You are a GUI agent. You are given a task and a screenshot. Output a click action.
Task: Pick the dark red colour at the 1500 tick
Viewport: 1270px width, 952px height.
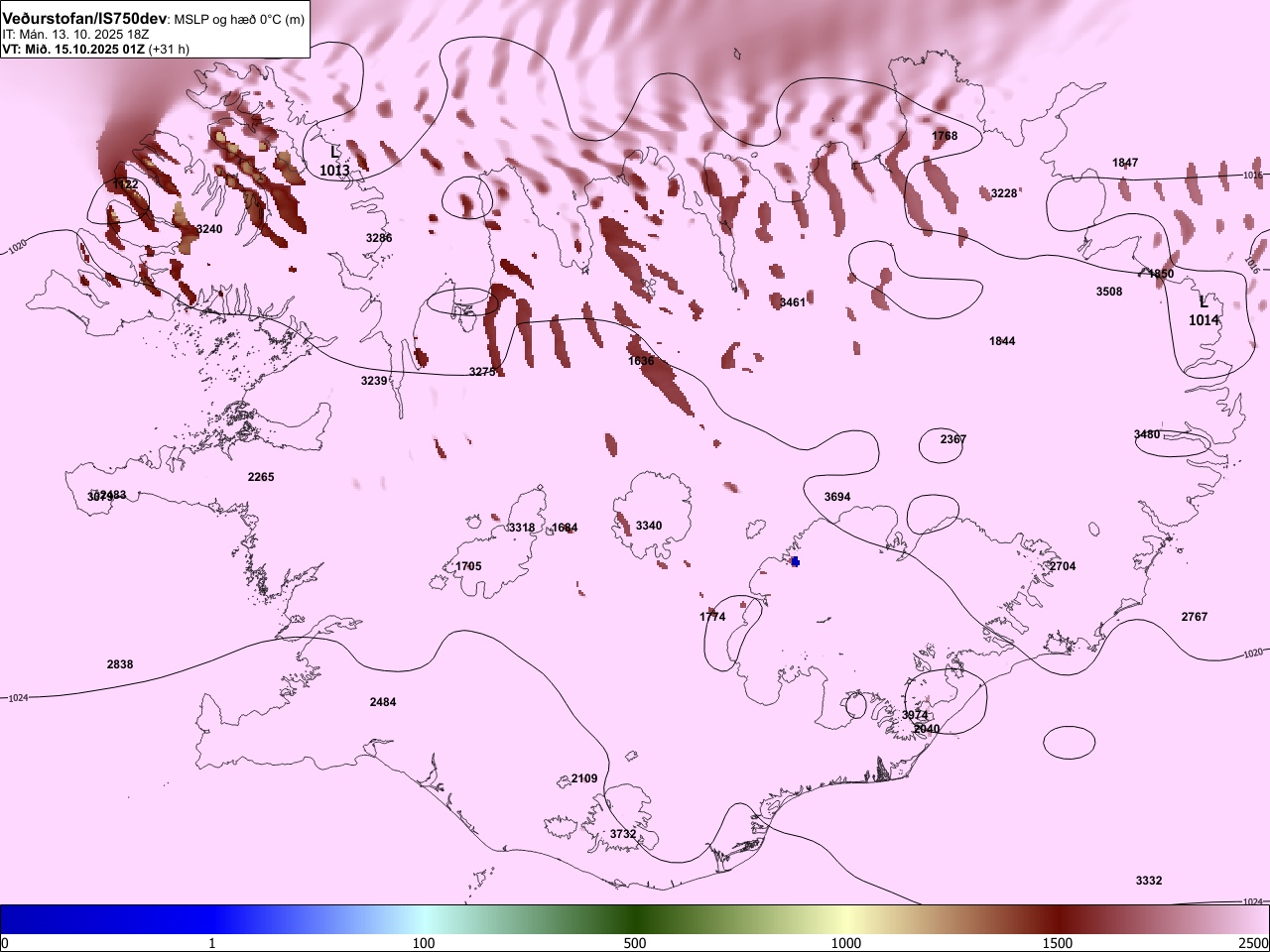click(x=1058, y=919)
